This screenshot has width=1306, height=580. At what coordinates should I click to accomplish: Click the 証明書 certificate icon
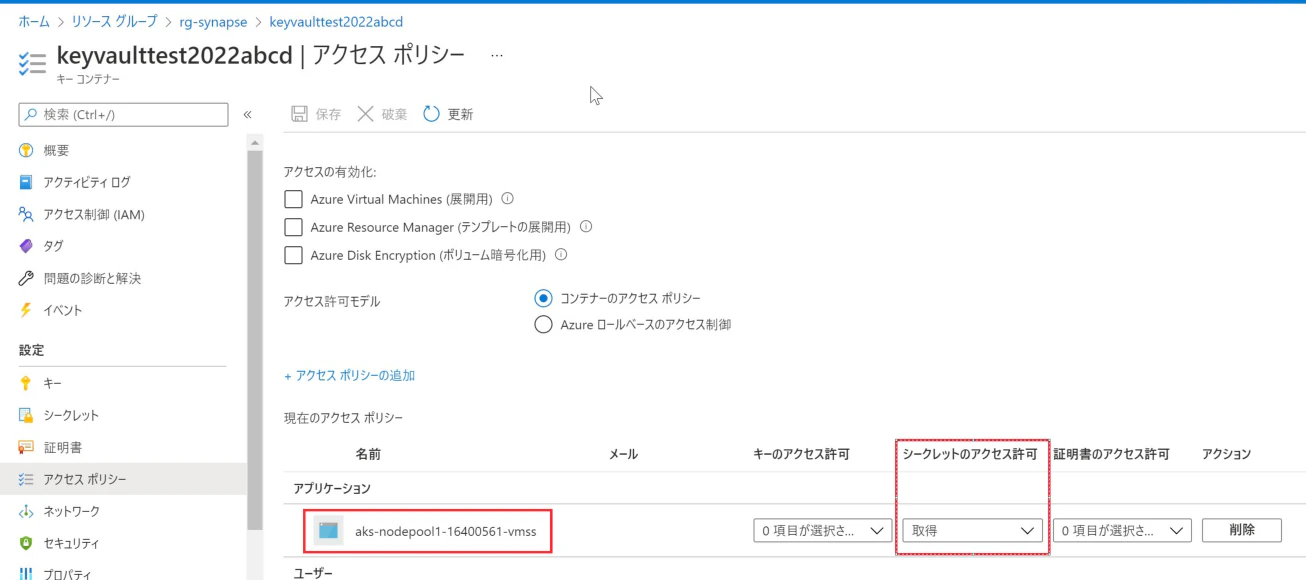point(27,448)
